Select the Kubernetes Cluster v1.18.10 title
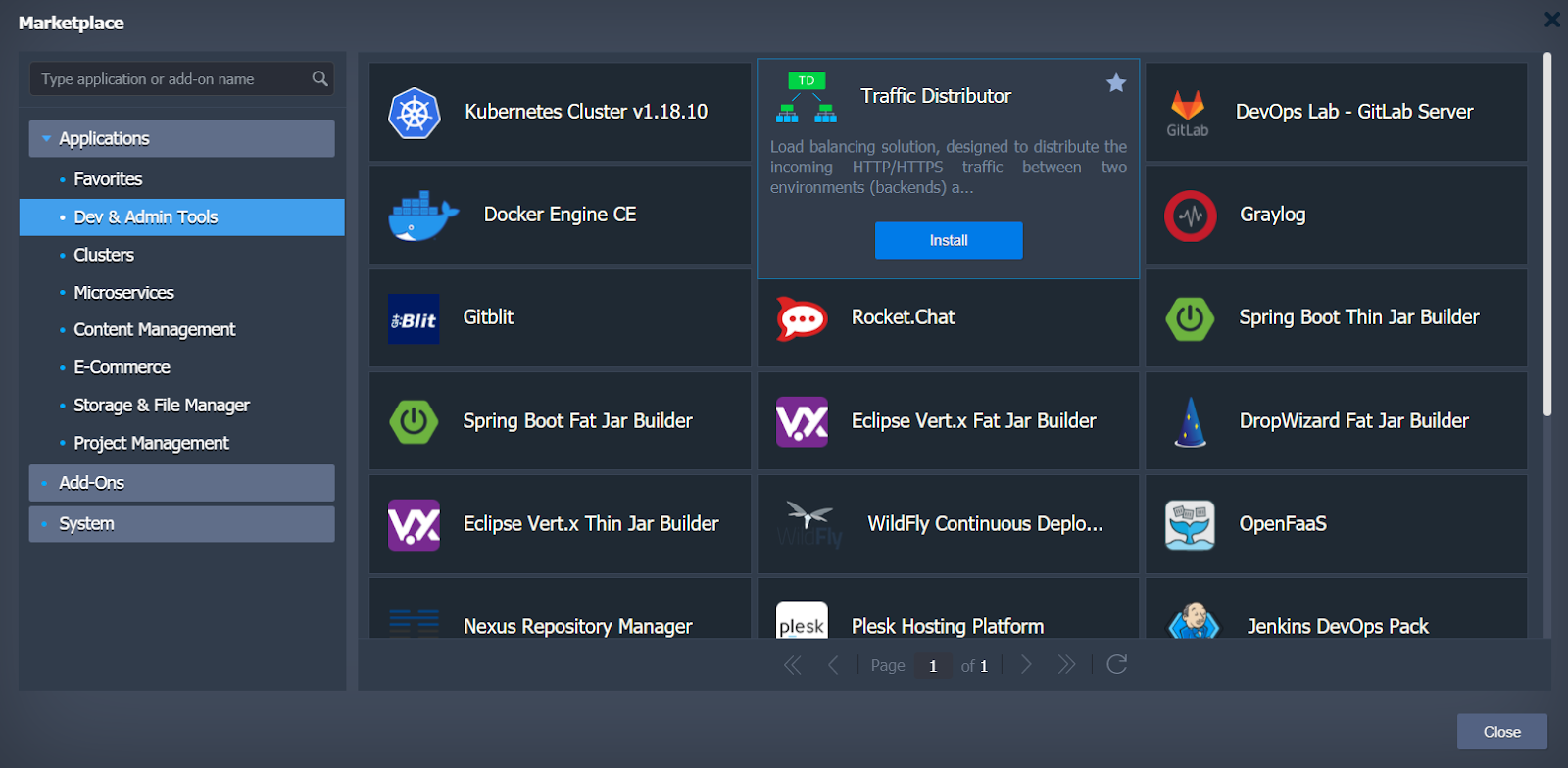Viewport: 1568px width, 768px height. click(x=586, y=112)
